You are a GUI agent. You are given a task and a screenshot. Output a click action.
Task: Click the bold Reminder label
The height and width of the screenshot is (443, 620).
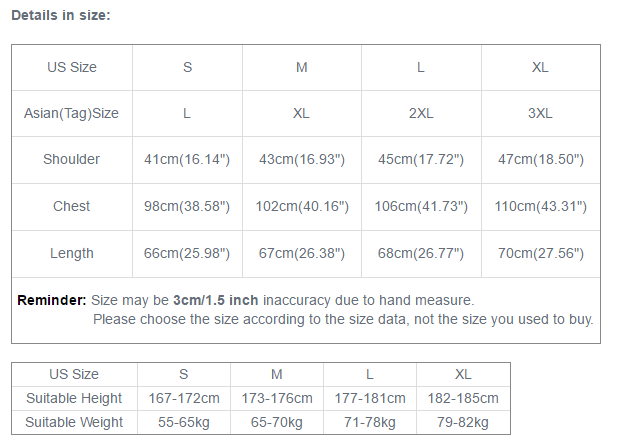pyautogui.click(x=52, y=300)
